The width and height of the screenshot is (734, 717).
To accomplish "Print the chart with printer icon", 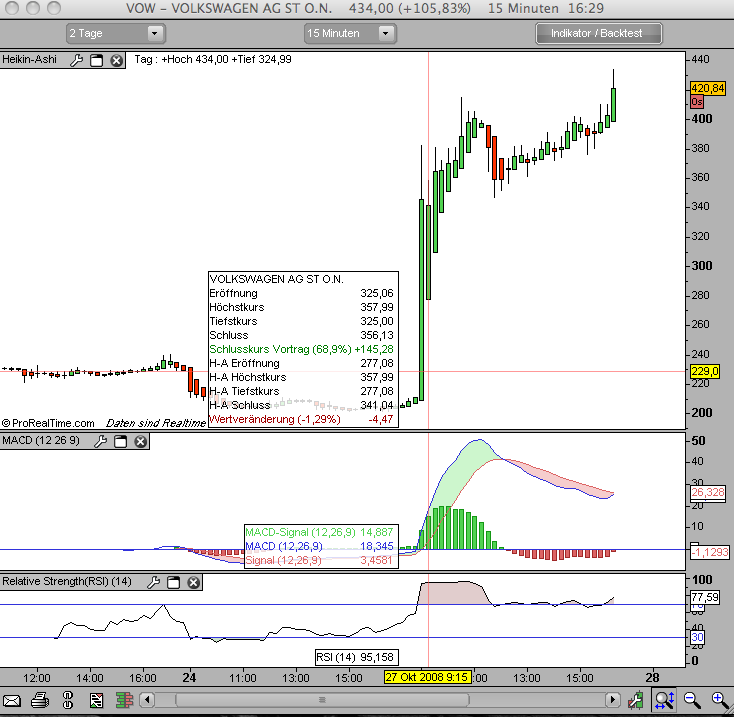I will pyautogui.click(x=40, y=701).
